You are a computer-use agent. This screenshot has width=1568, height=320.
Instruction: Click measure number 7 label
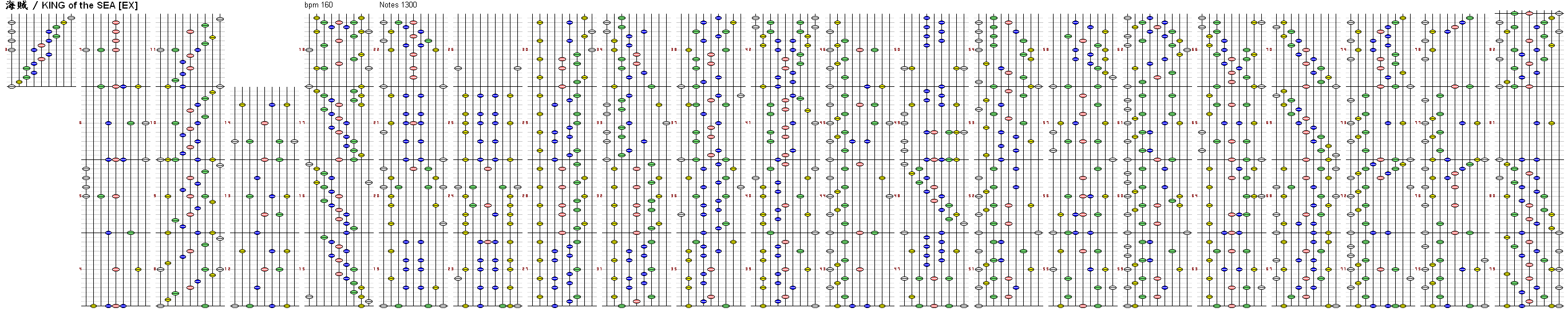click(x=80, y=50)
